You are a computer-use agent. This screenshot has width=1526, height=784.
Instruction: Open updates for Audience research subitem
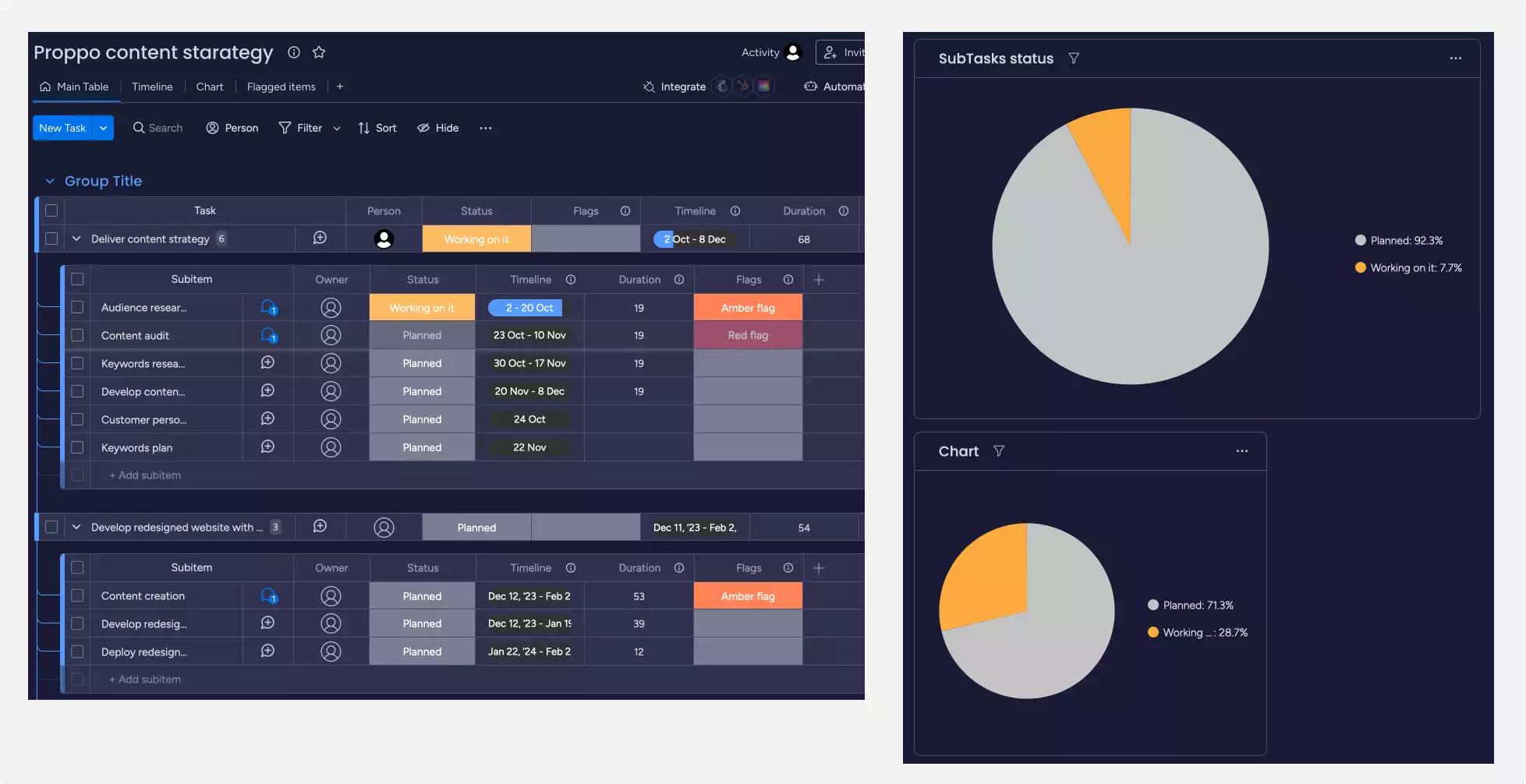(269, 307)
